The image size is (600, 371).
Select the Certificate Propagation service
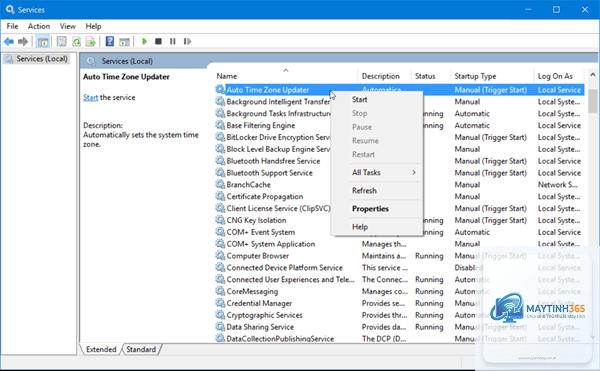264,197
